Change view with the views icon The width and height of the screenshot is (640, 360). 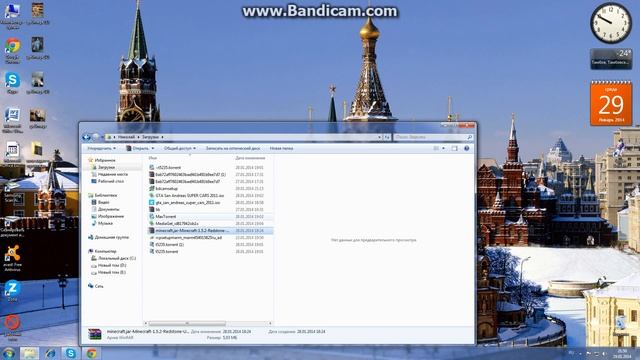point(436,148)
